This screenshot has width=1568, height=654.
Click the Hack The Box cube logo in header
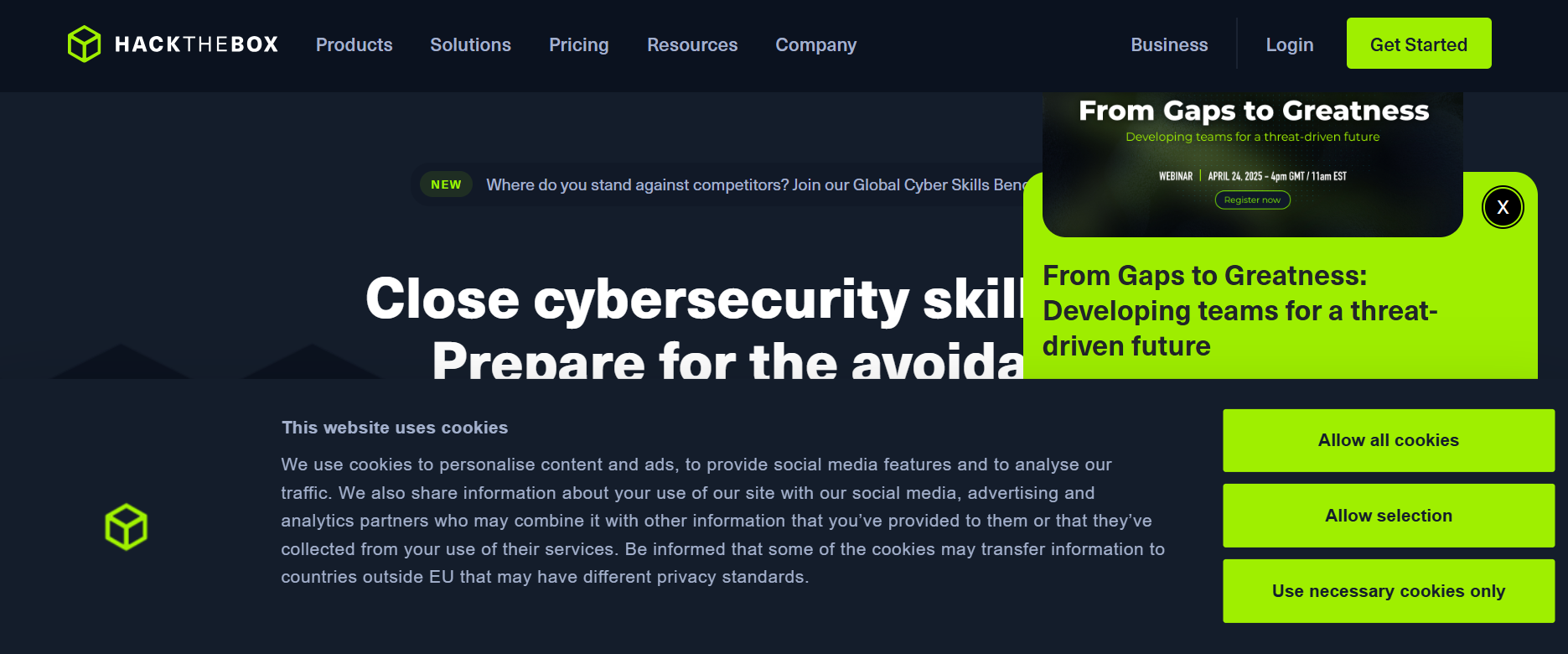[x=84, y=44]
